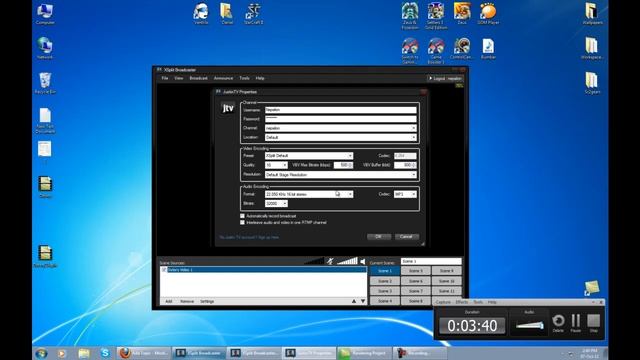Adjust the microphone volume slider
Screen dimensions: 640x360
coord(313,261)
